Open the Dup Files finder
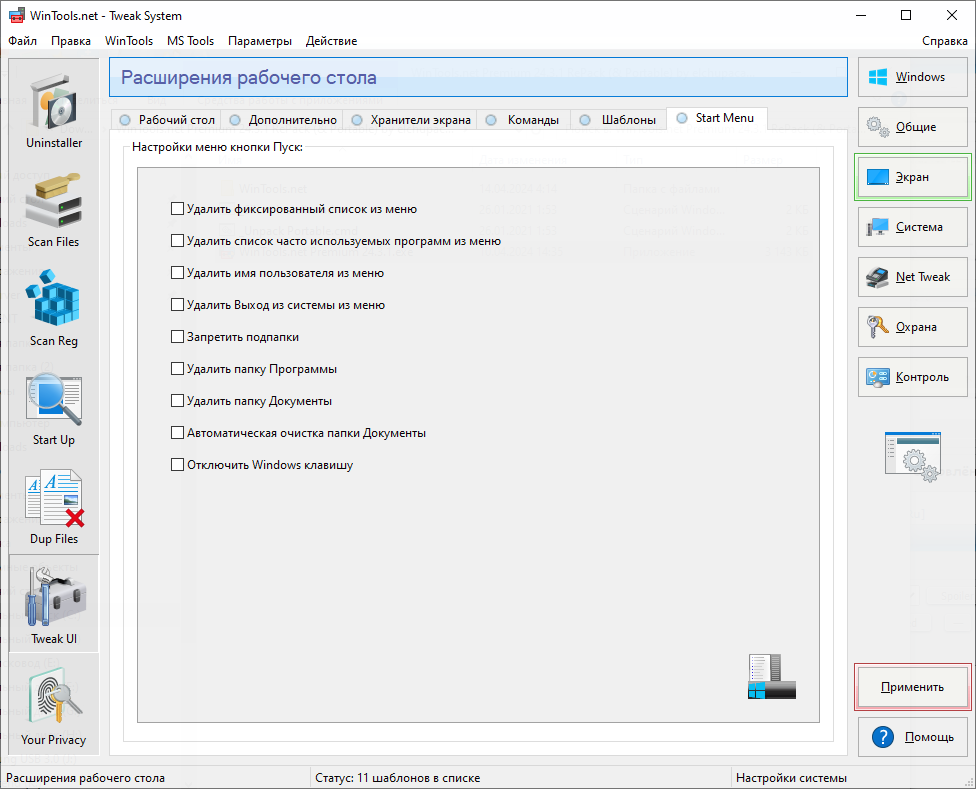Image resolution: width=976 pixels, height=789 pixels. [x=54, y=506]
